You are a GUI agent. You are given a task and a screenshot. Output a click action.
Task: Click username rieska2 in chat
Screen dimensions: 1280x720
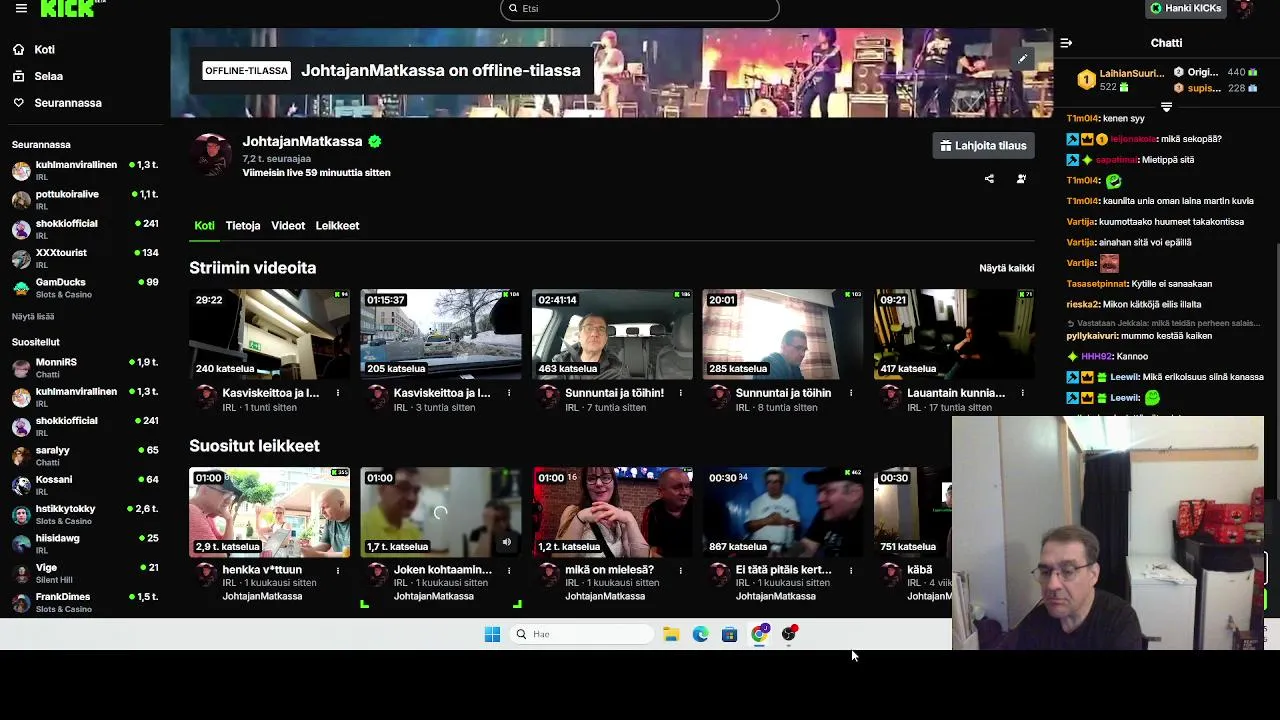(x=1082, y=305)
